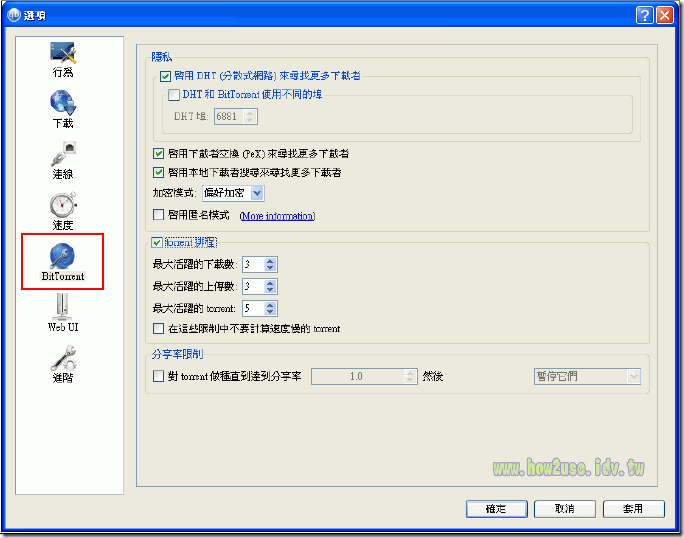Select the 下載 globe icon in sidebar
The width and height of the screenshot is (684, 538).
(63, 104)
